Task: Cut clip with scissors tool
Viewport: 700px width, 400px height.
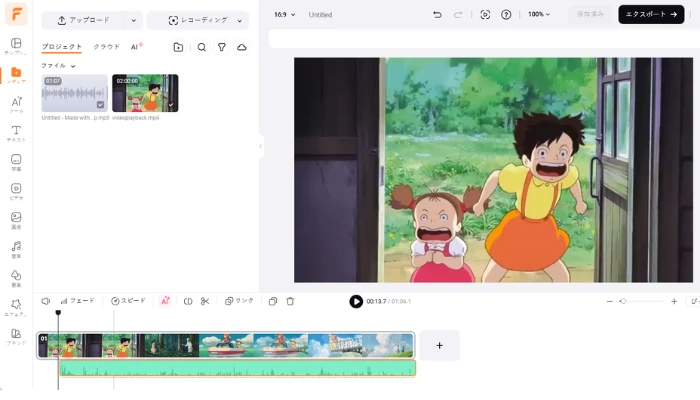Action: tap(205, 301)
